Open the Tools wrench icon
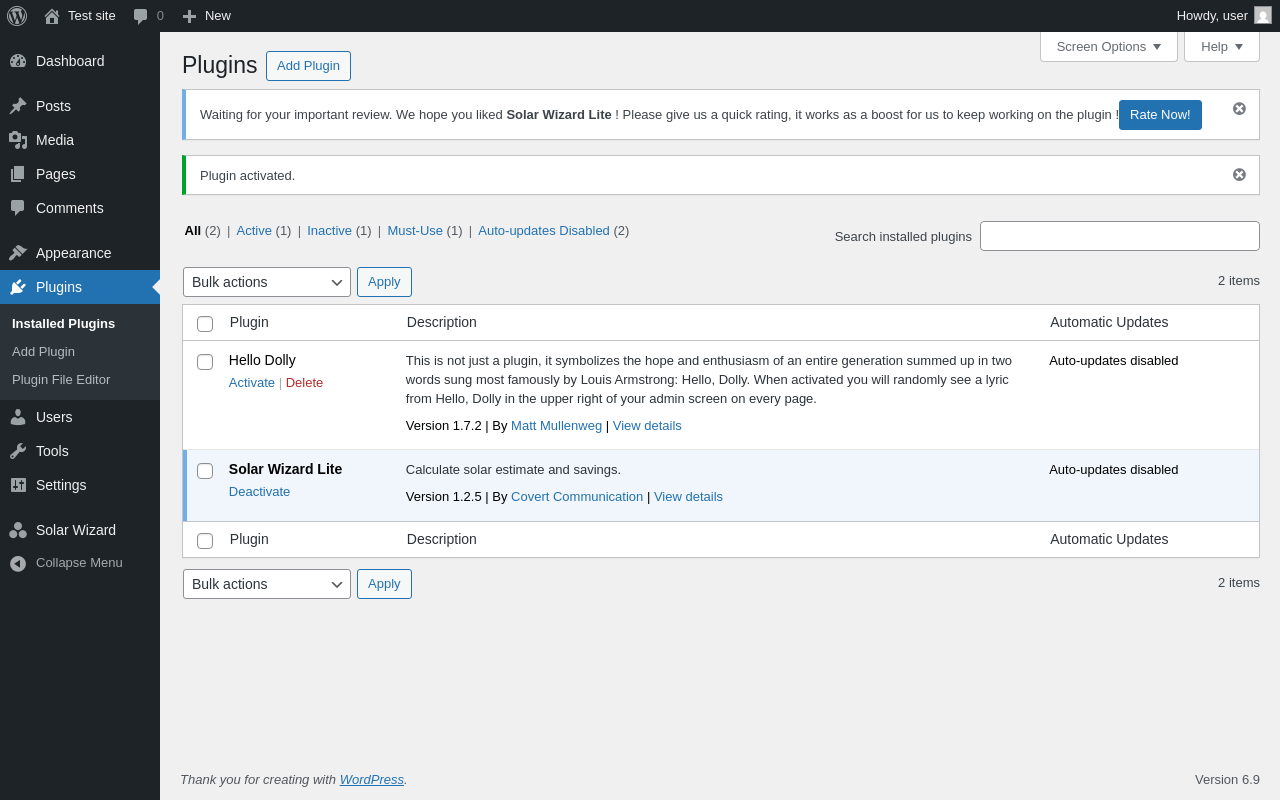Image resolution: width=1280 pixels, height=800 pixels. (x=18, y=451)
